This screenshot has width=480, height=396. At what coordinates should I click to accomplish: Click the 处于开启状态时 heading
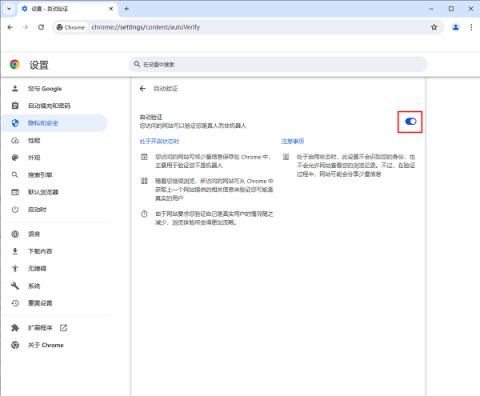(x=159, y=141)
